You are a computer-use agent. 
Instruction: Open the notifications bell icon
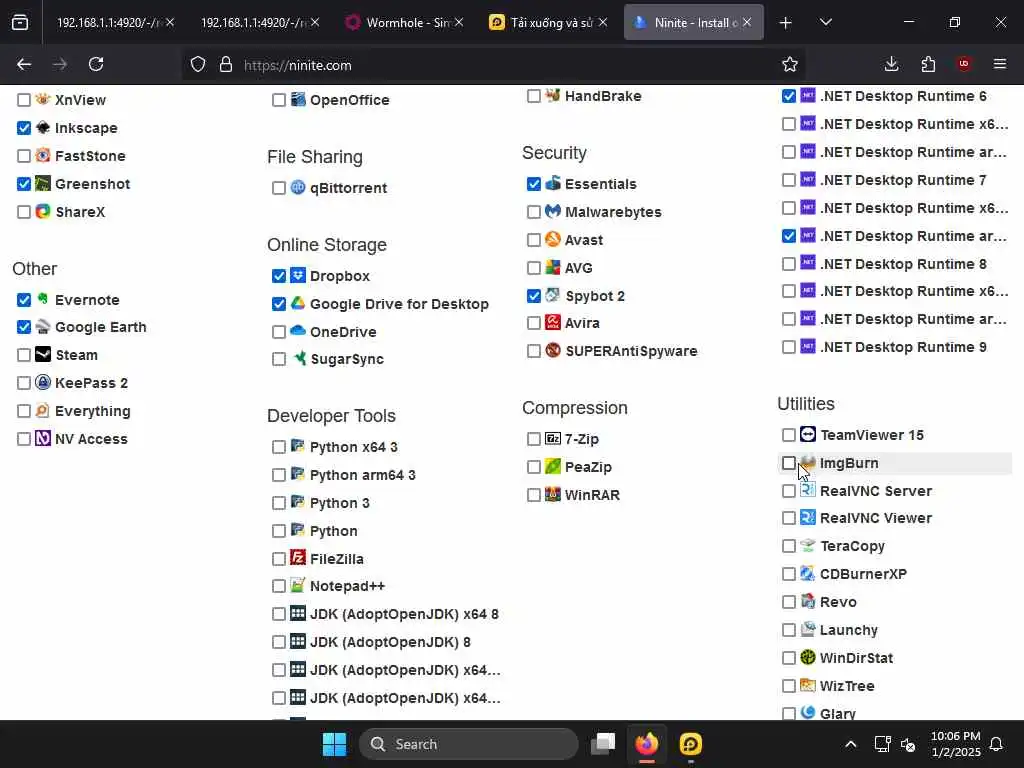tap(997, 744)
